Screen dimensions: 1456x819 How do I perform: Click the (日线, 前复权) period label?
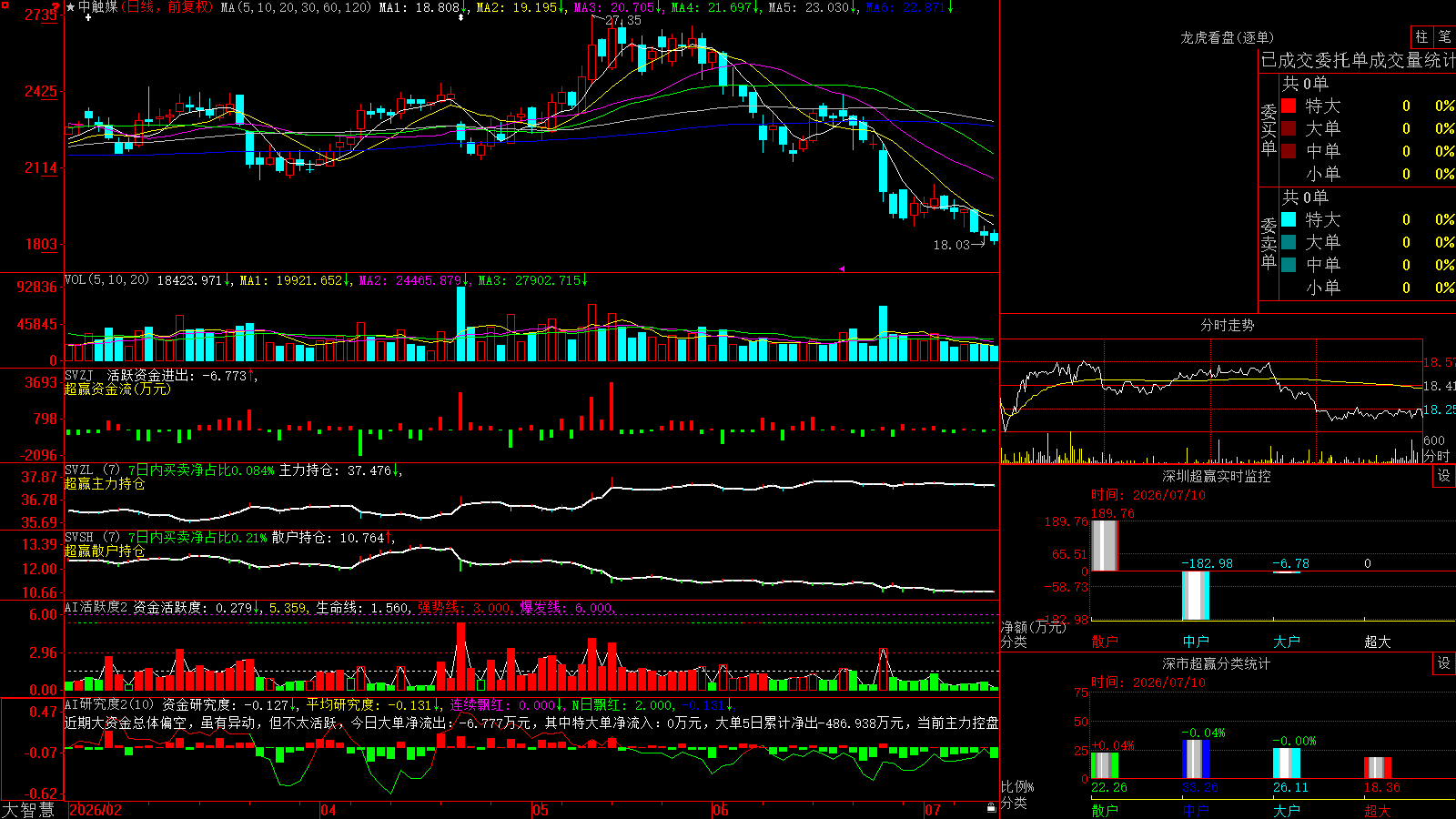[x=168, y=7]
